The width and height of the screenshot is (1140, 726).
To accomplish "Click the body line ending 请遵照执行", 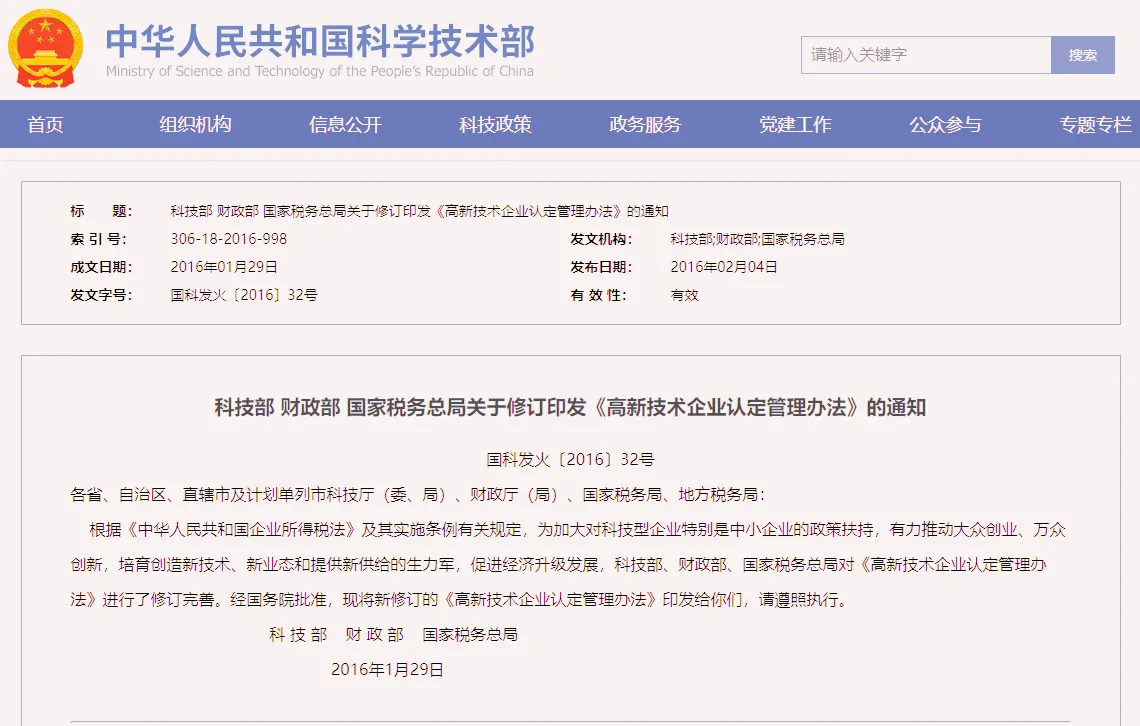I will click(459, 600).
